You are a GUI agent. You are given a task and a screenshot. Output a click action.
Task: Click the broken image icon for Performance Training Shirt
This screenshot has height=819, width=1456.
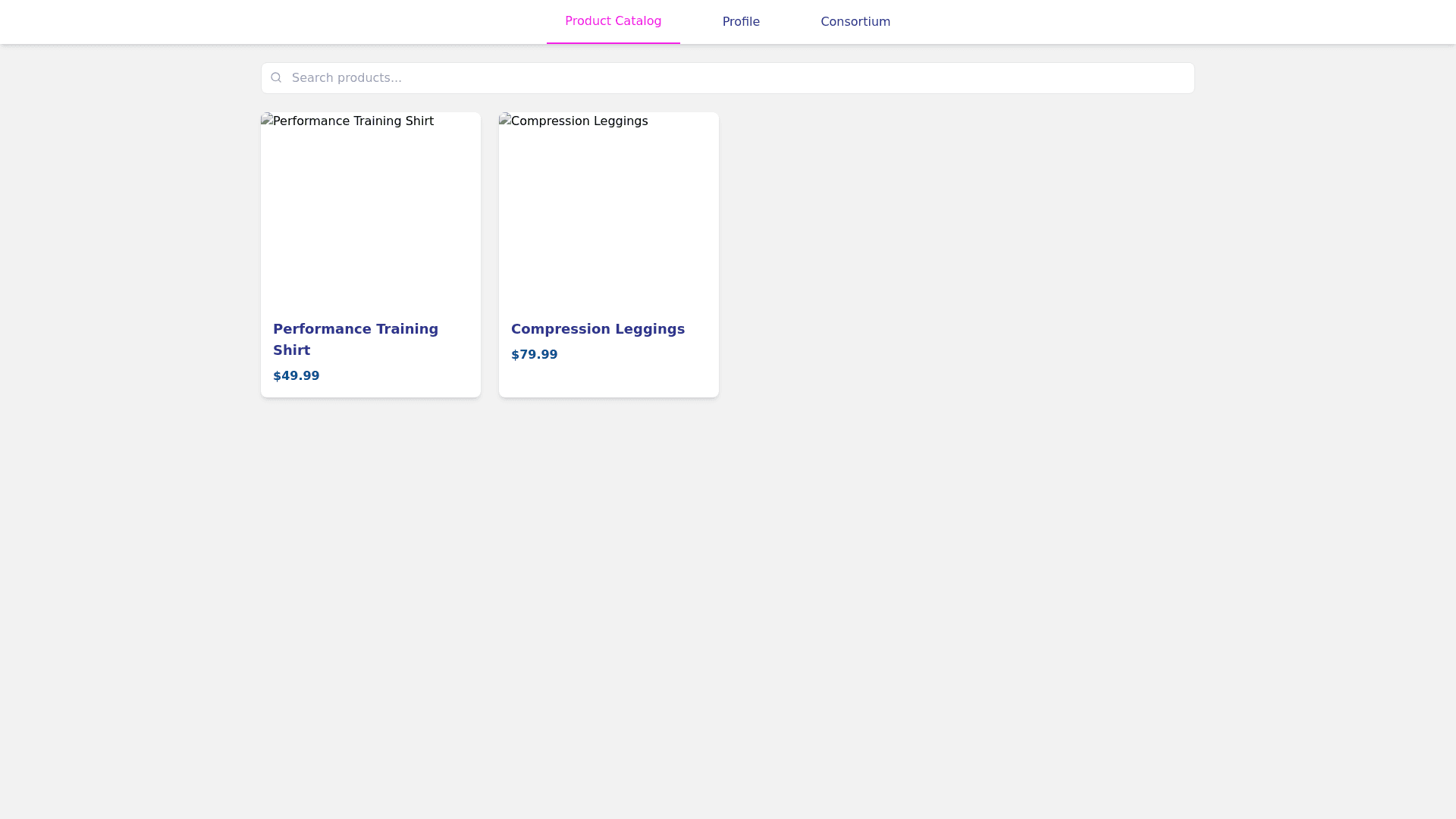[x=266, y=120]
